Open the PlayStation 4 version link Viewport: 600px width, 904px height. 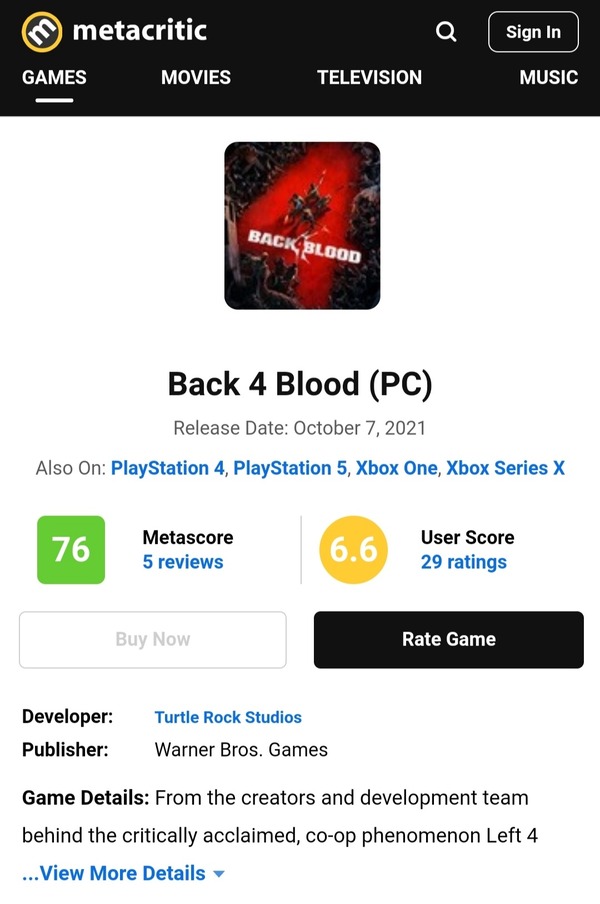pos(167,468)
